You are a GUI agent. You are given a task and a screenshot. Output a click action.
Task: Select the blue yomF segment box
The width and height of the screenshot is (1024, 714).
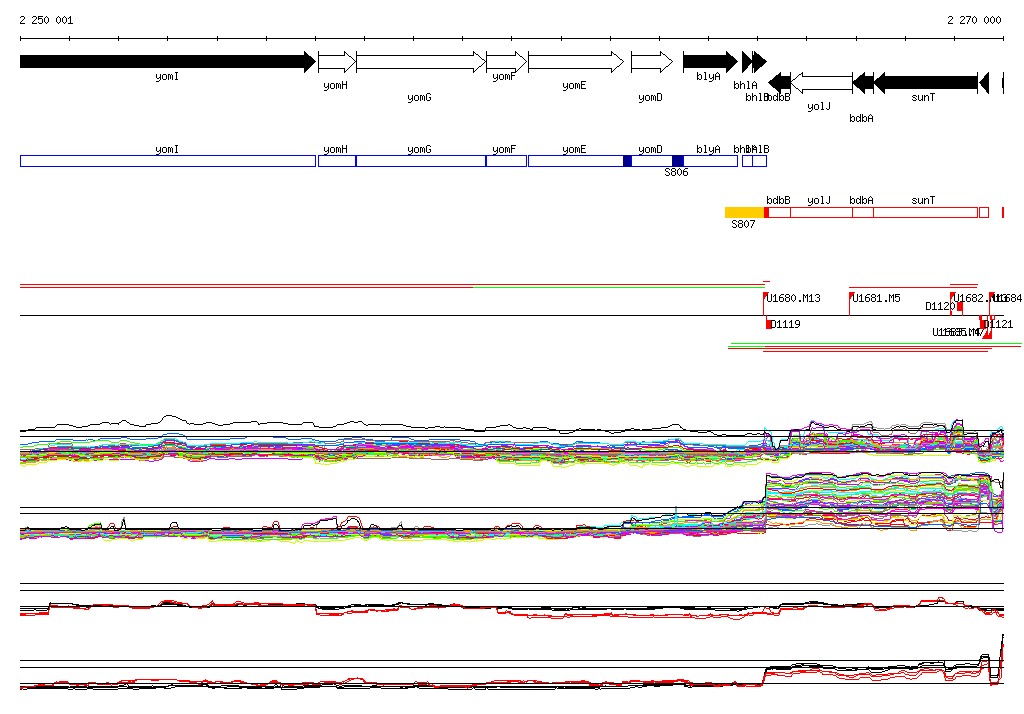tap(506, 161)
